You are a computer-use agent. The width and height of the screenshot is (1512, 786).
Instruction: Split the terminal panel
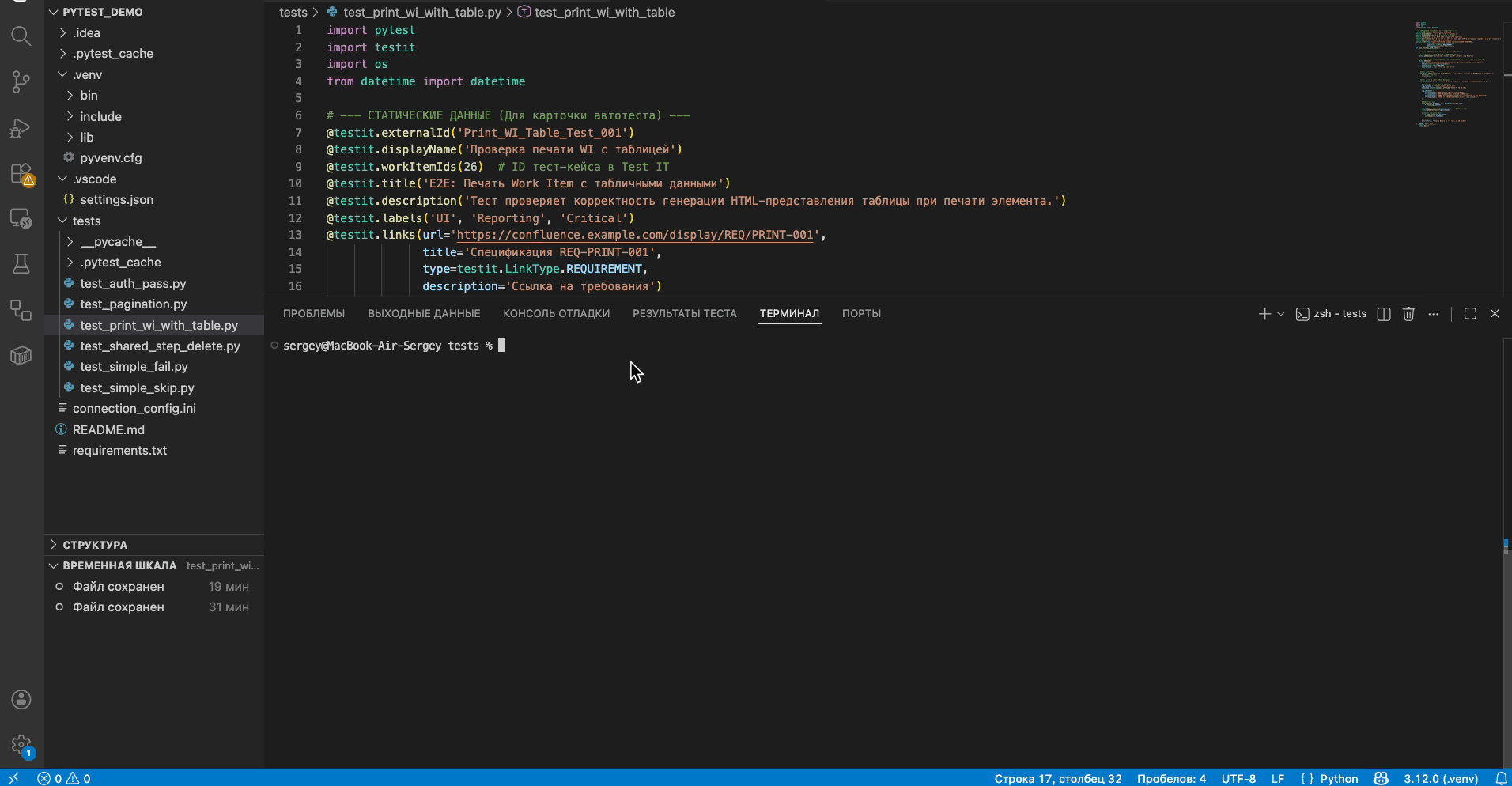(1384, 314)
